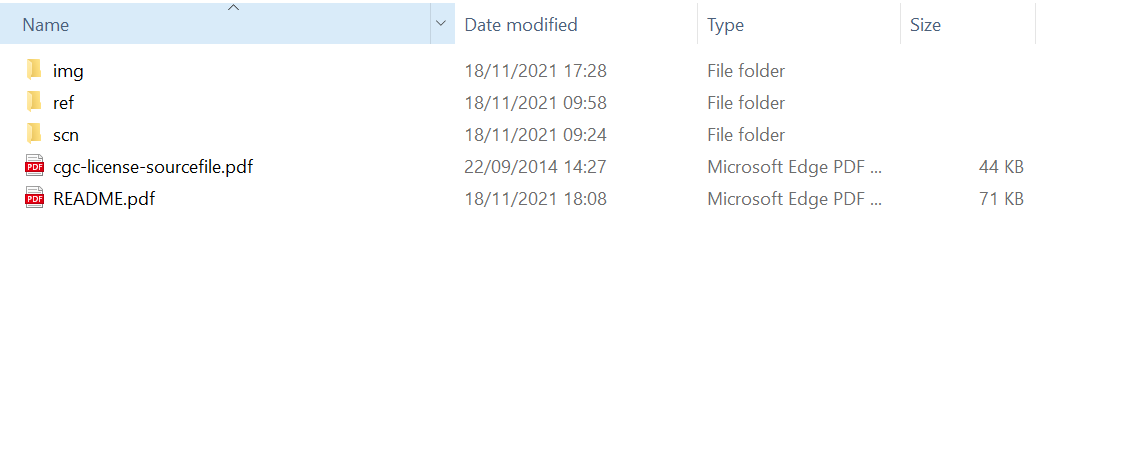Viewport: 1126px width, 472px height.
Task: Select the scn folder name
Action: click(x=66, y=134)
